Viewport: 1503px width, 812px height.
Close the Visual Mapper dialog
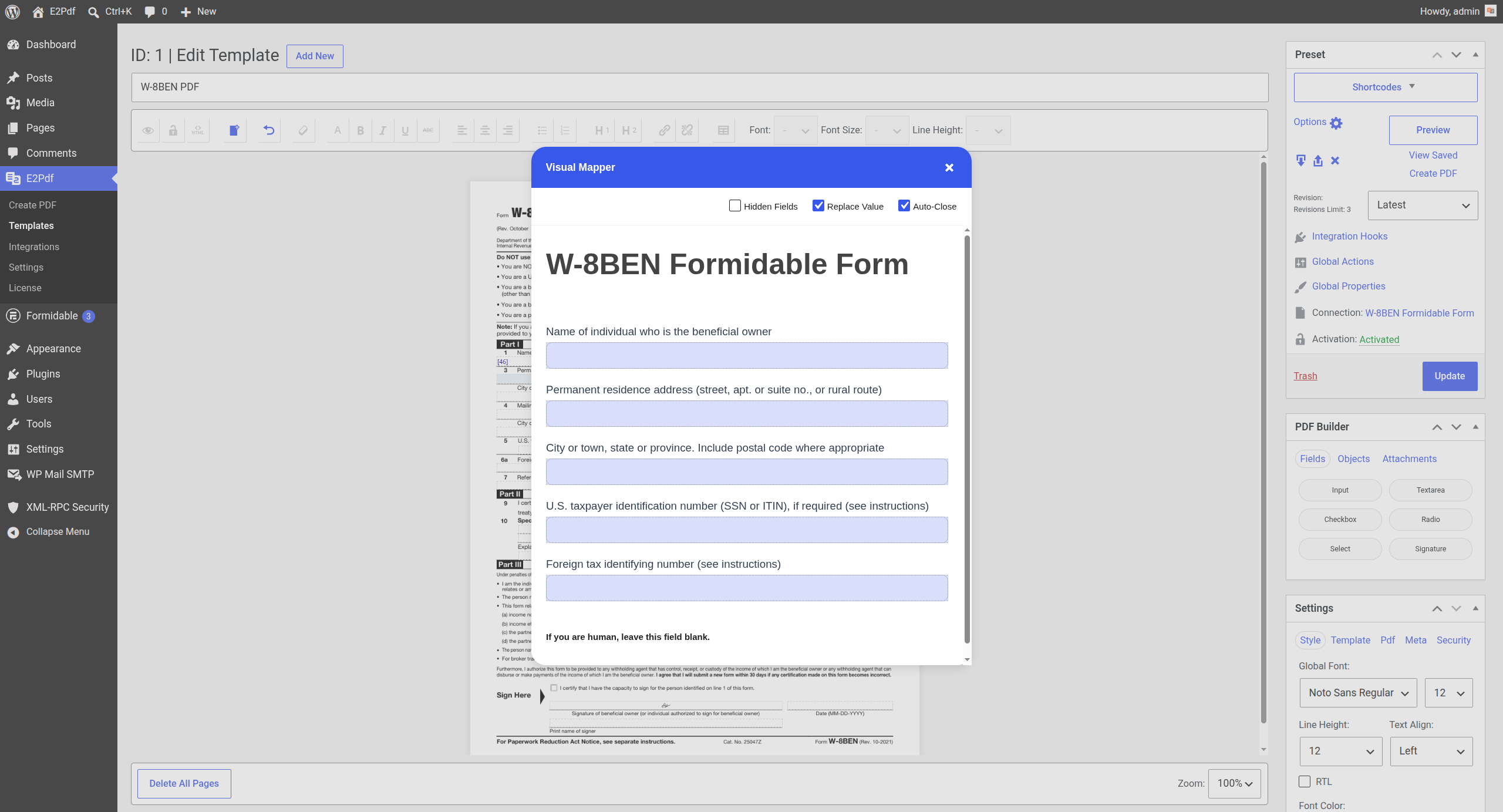click(x=949, y=168)
